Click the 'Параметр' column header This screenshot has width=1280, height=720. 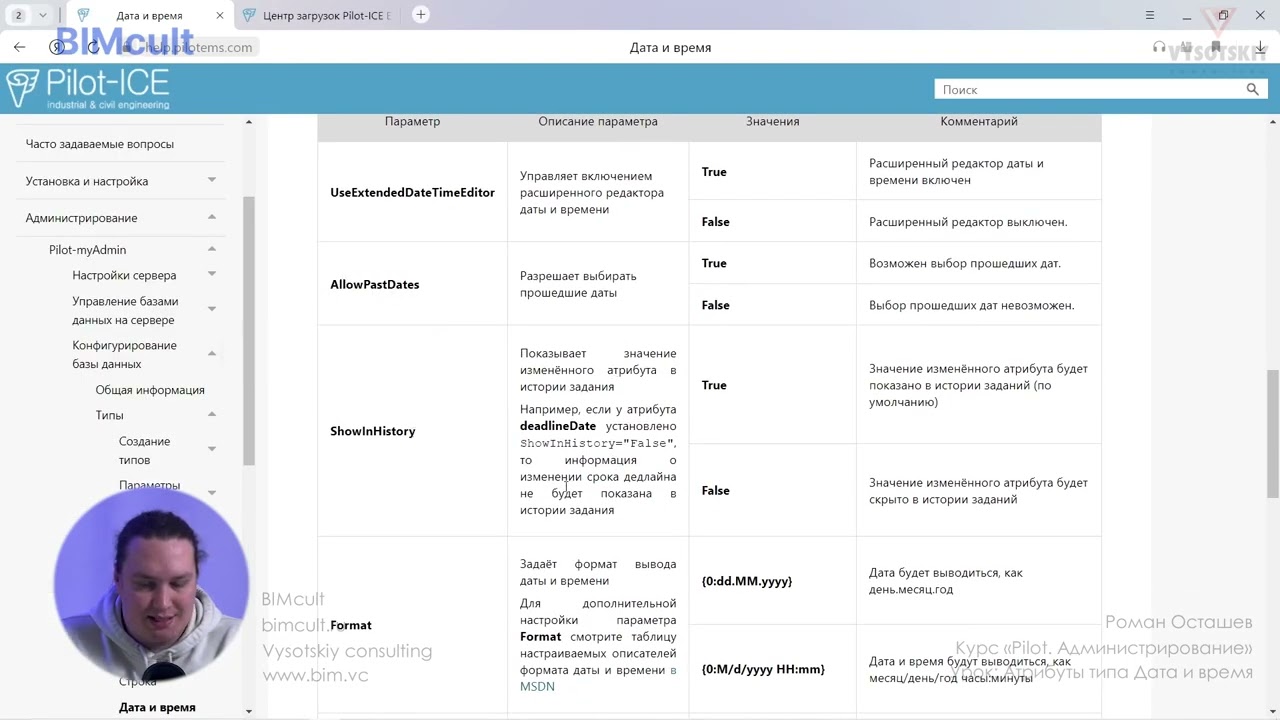pyautogui.click(x=412, y=121)
